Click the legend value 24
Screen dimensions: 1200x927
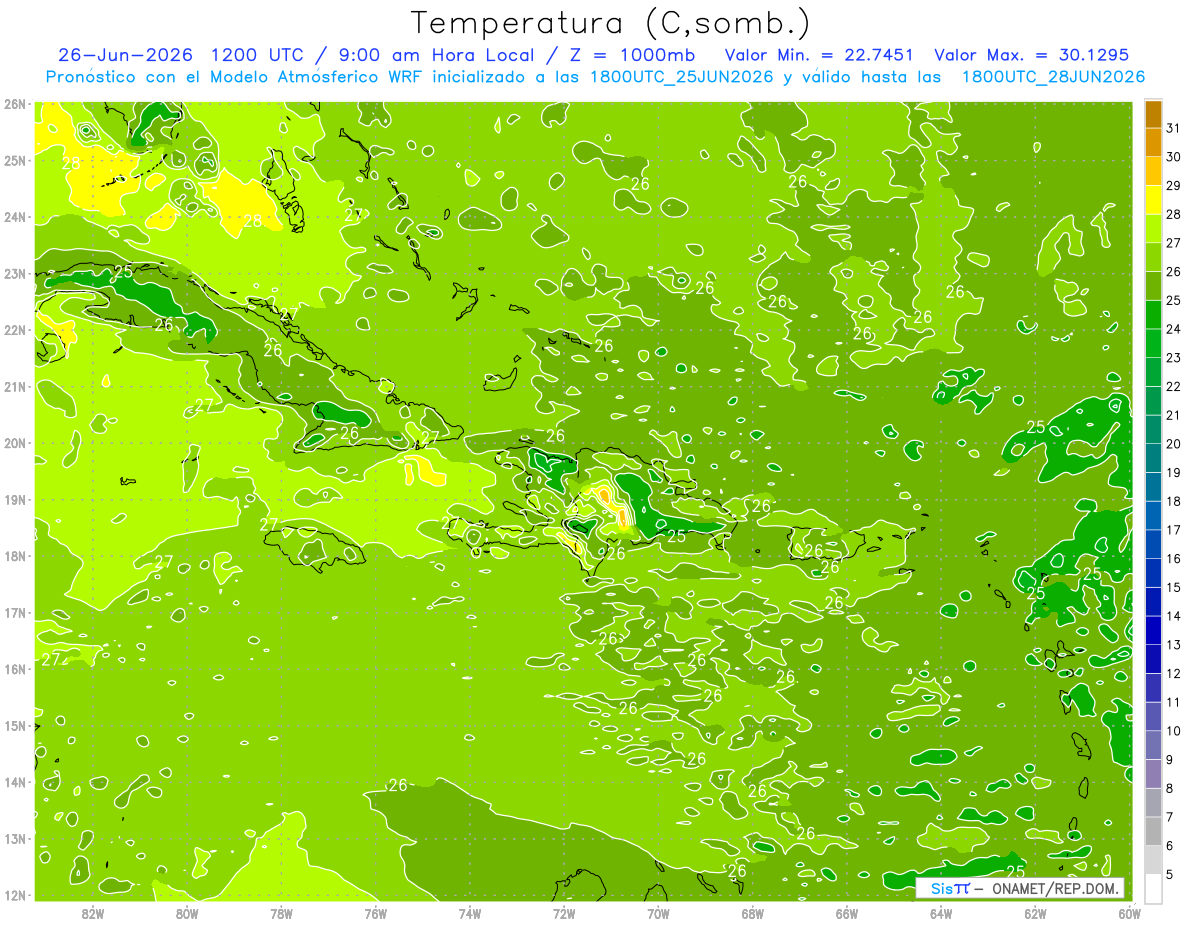click(x=1174, y=329)
